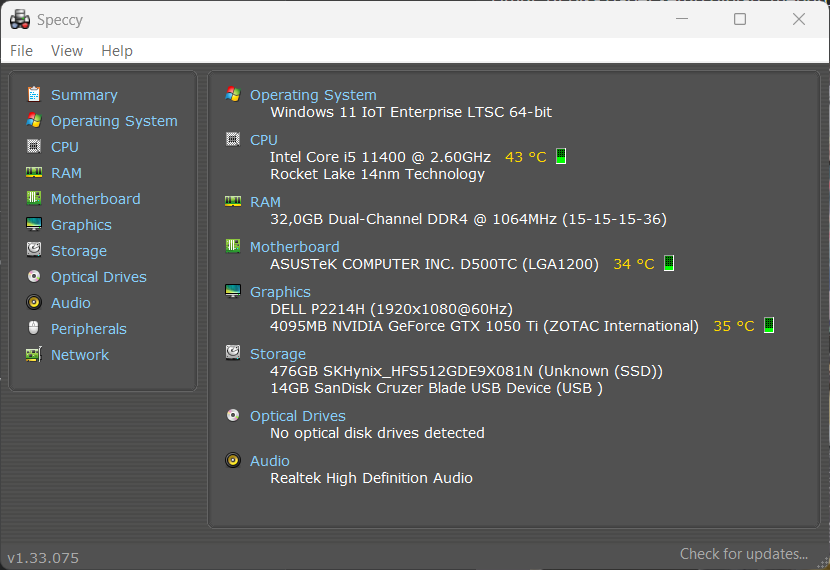Open Optical Drives from the sidebar
Screen dimensions: 830x570
[x=98, y=277]
